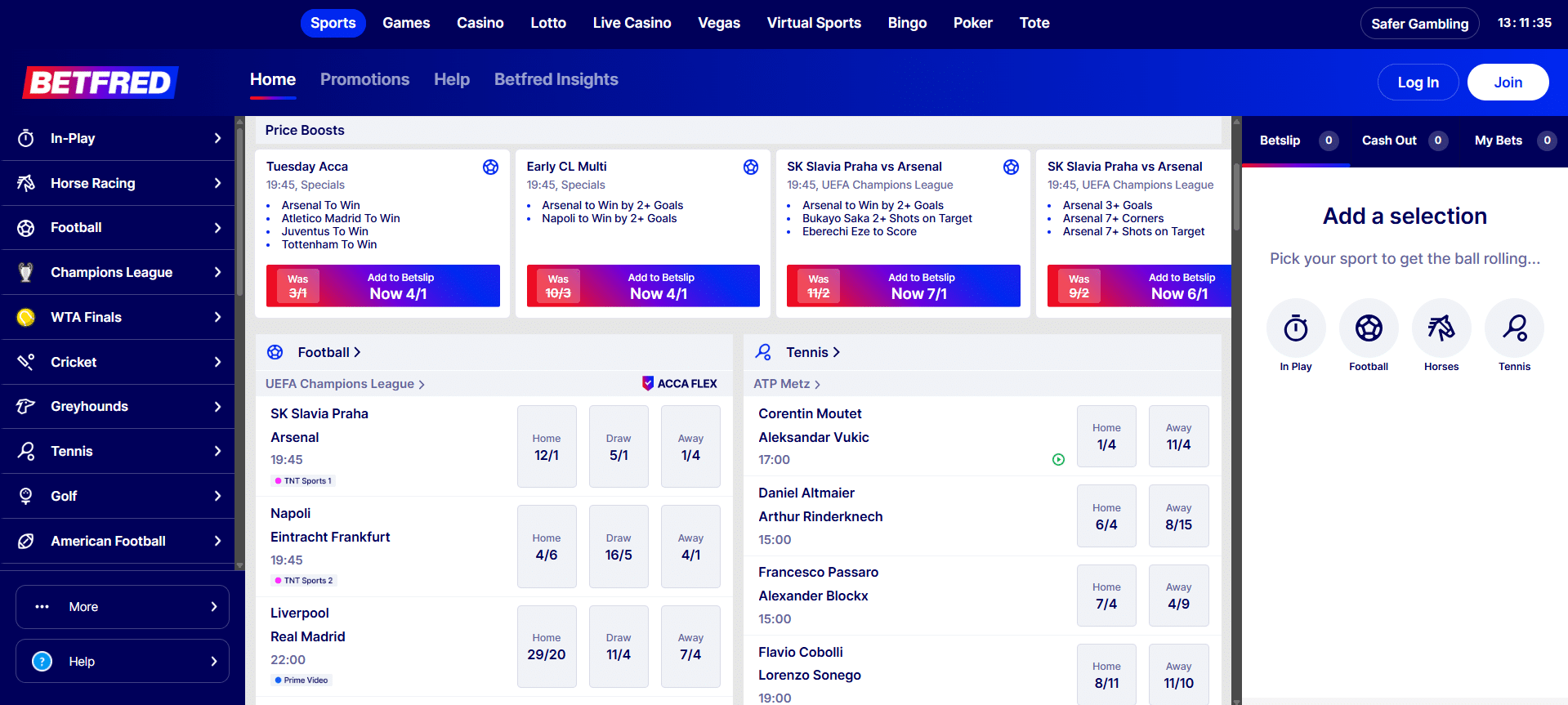
Task: Add Tuesday Acca Now 4/1 to betslip
Action: point(383,286)
